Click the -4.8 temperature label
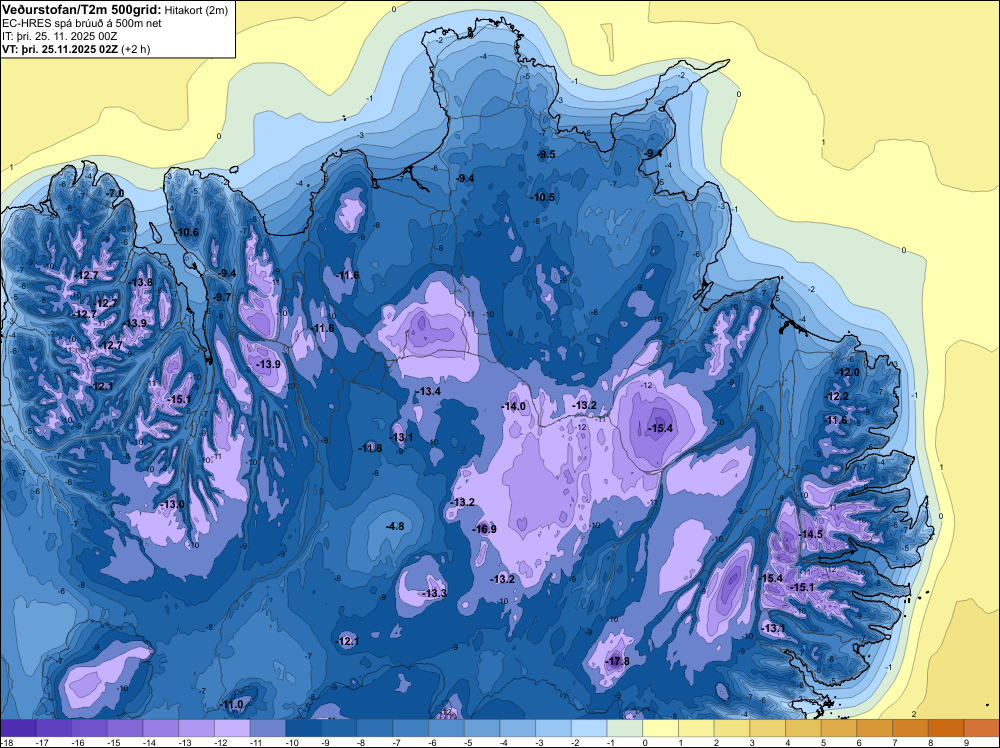Viewport: 1000px width, 748px height. 395,526
